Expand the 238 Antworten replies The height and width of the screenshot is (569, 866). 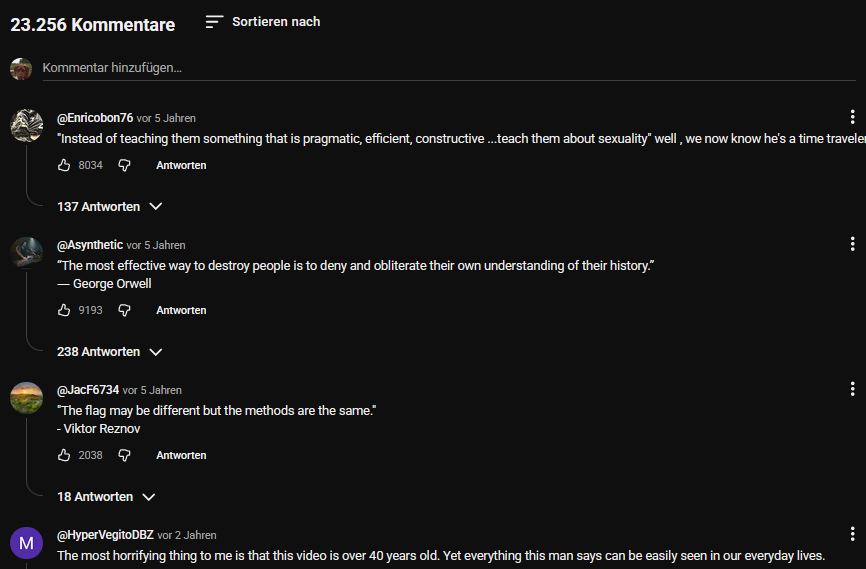coord(109,351)
